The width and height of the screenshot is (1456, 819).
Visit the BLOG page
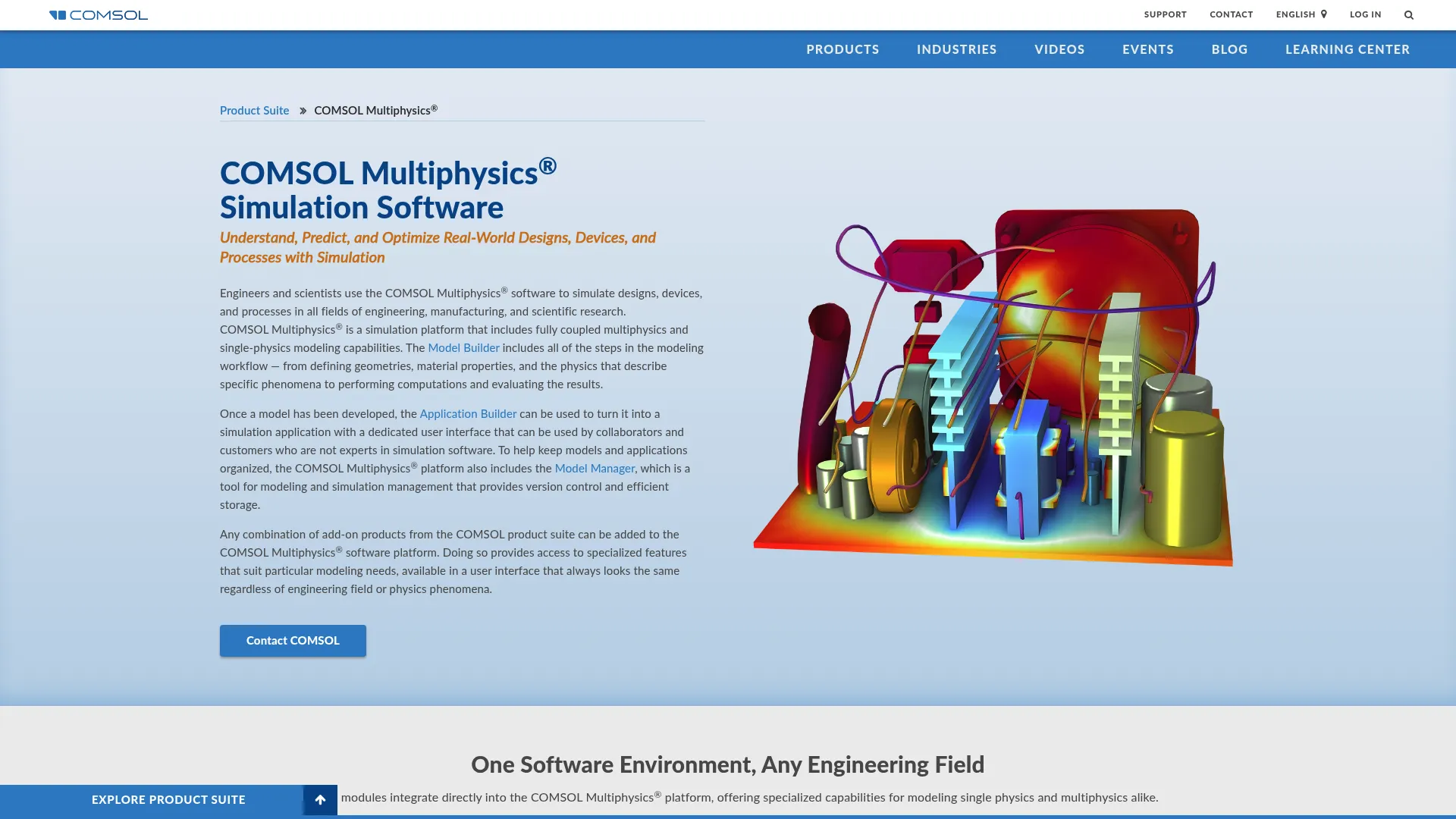(1229, 49)
